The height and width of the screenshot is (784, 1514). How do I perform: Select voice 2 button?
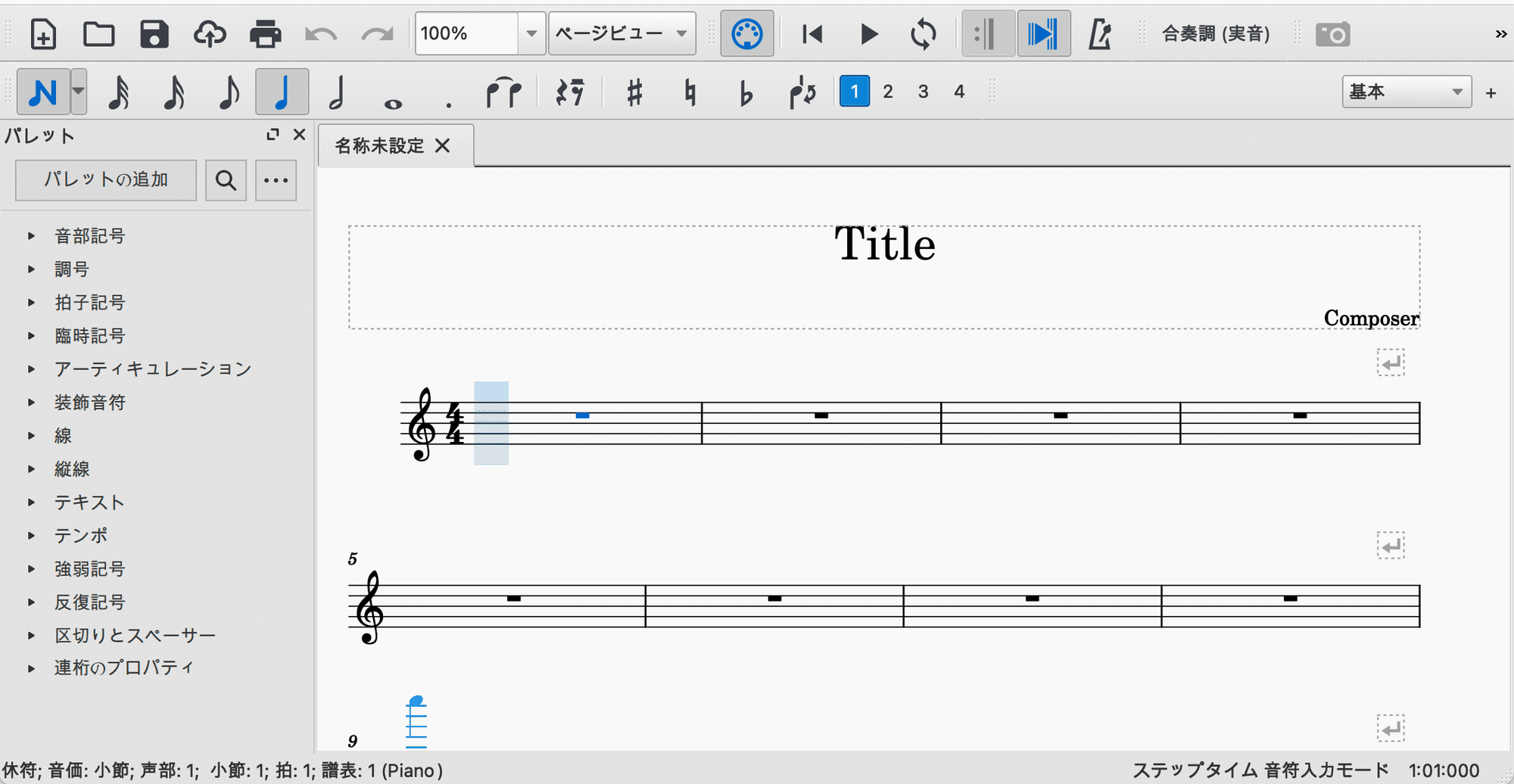point(888,92)
